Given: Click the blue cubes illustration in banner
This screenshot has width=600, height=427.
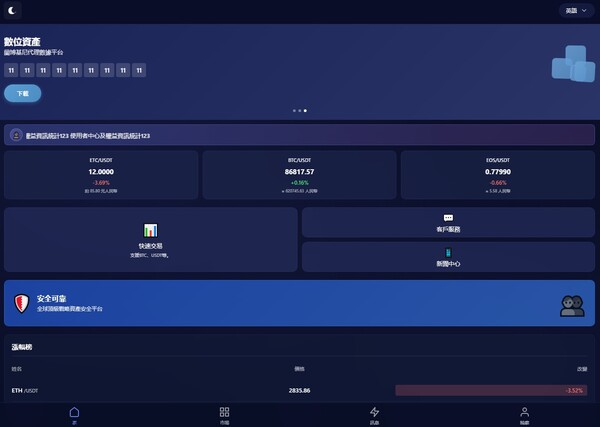Looking at the screenshot, I should pyautogui.click(x=573, y=64).
